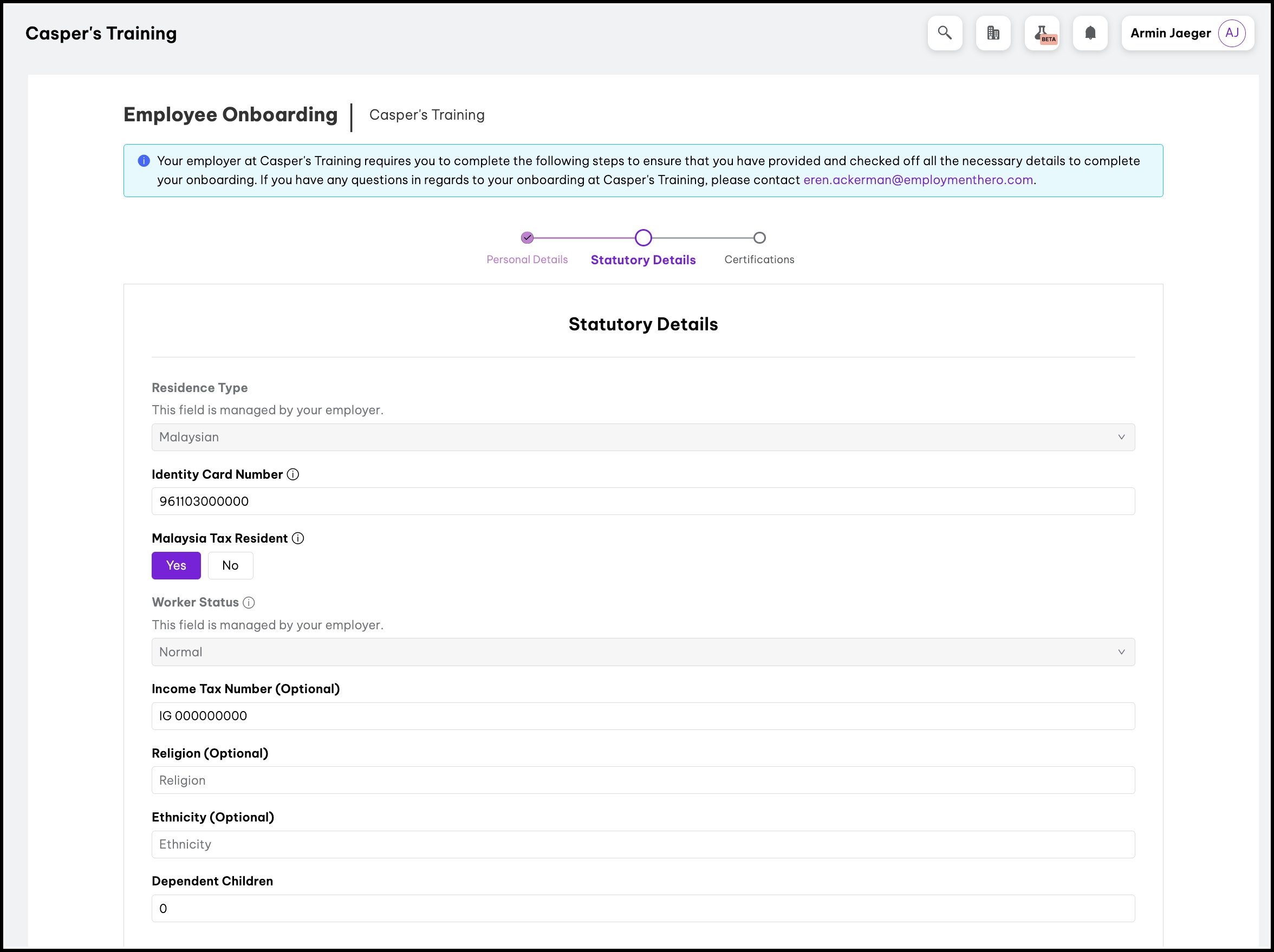
Task: Open notifications bell icon
Action: click(1090, 33)
